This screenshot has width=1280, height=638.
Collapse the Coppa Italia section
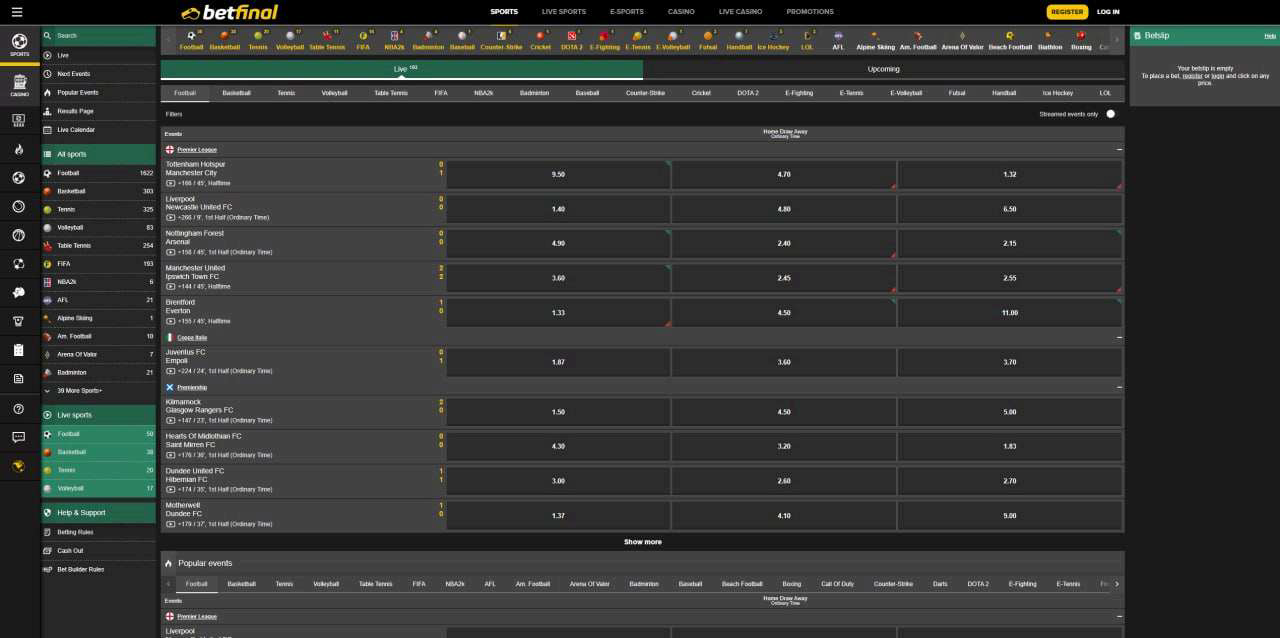(1119, 337)
